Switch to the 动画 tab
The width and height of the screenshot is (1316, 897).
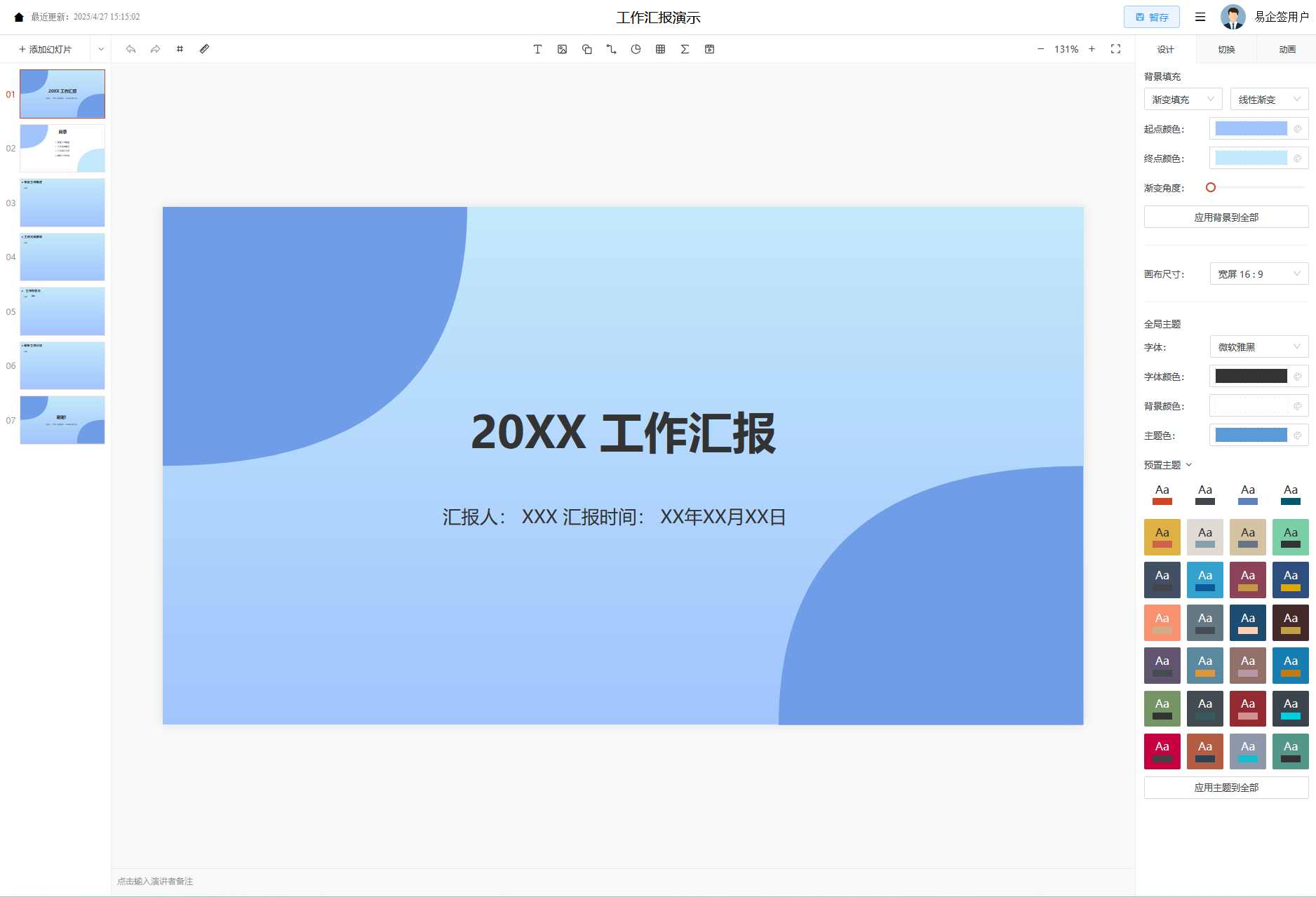pyautogui.click(x=1287, y=50)
